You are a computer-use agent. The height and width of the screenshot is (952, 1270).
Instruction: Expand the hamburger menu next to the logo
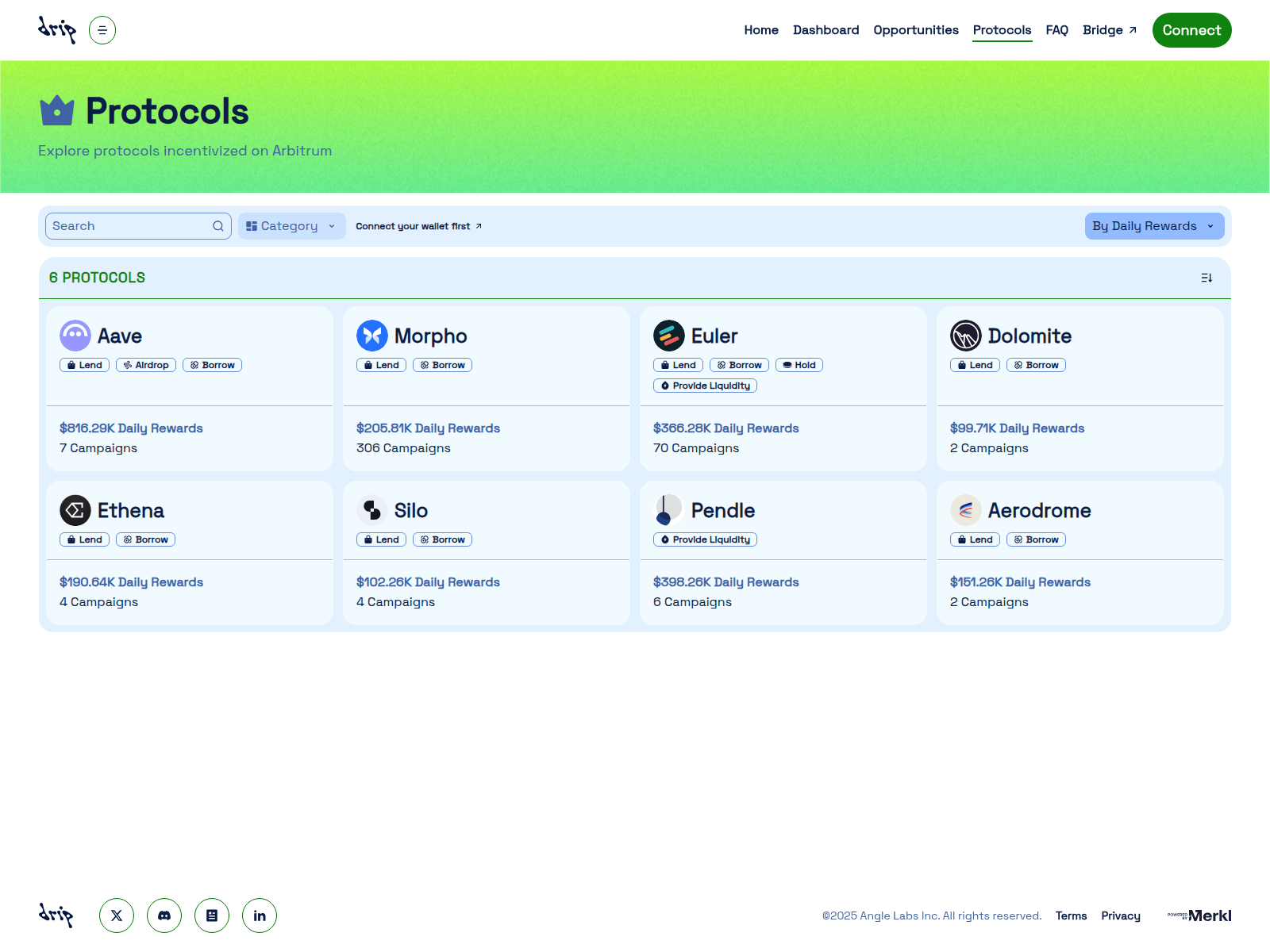point(102,29)
